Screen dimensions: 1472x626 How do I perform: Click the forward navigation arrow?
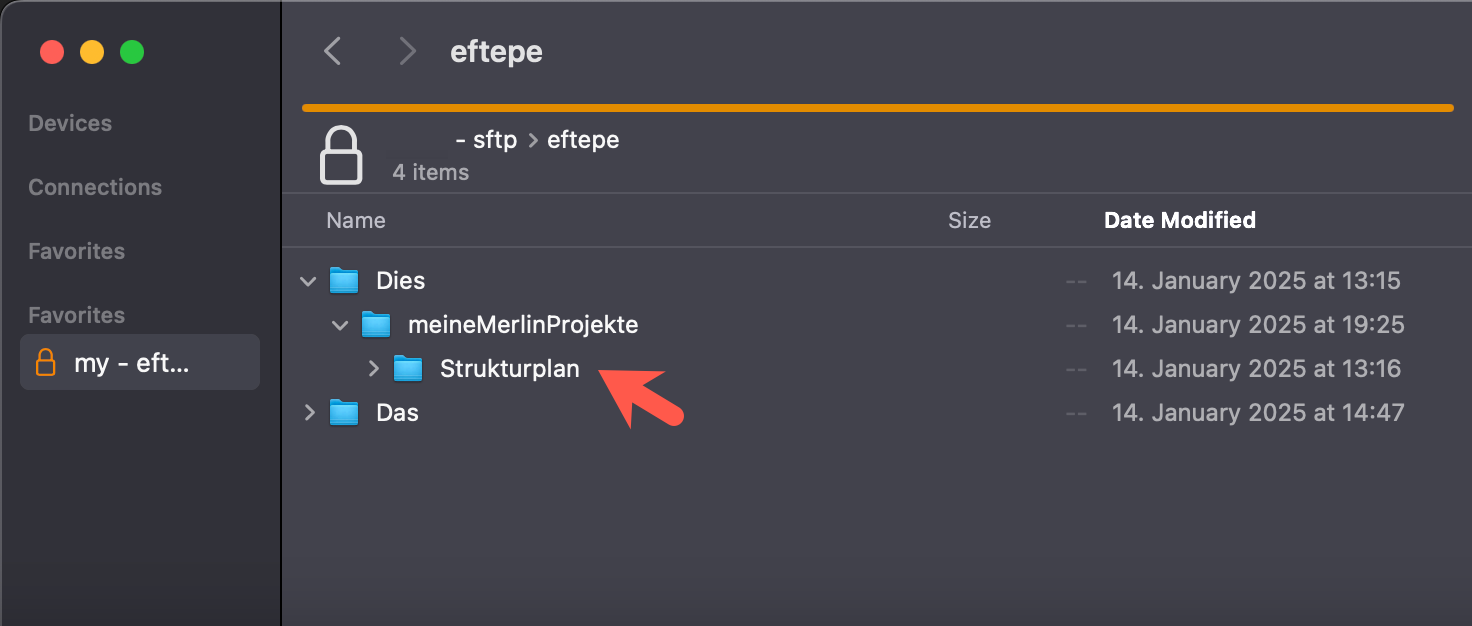(407, 50)
